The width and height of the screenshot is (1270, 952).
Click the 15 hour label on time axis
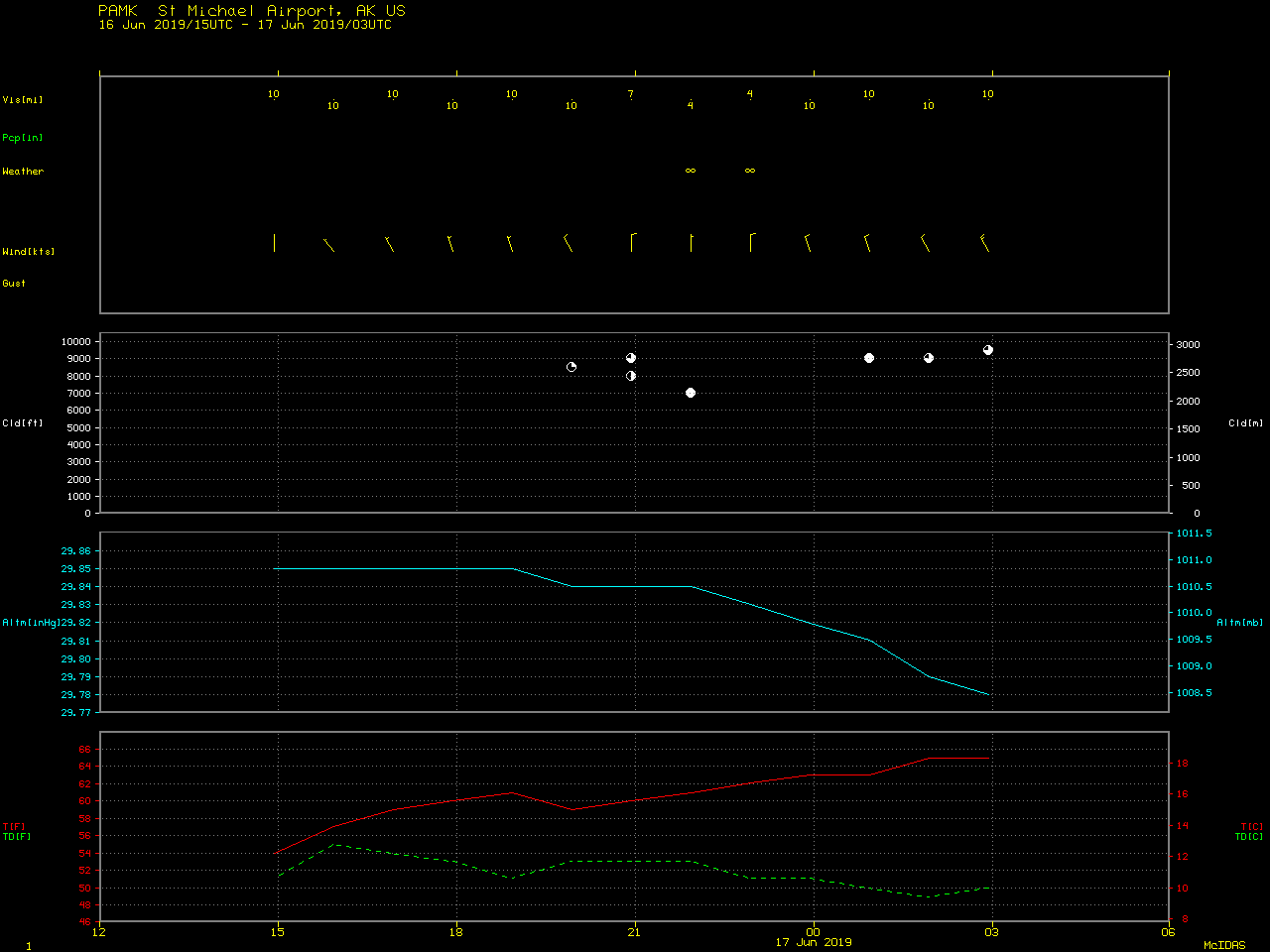click(278, 931)
